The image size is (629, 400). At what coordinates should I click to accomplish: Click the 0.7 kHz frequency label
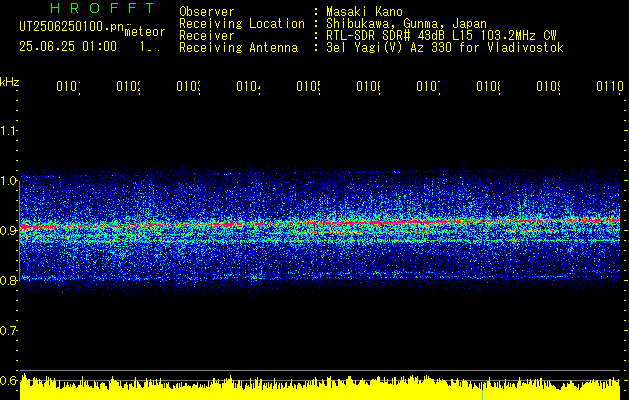pyautogui.click(x=8, y=330)
